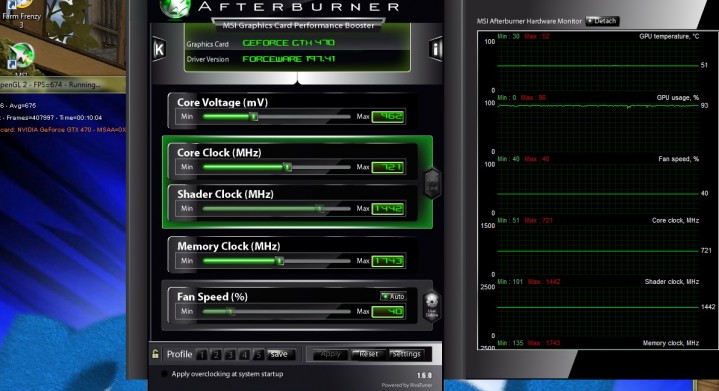Click the Core clock monitor graph
Viewport: 719px width, 391px height.
[598, 250]
